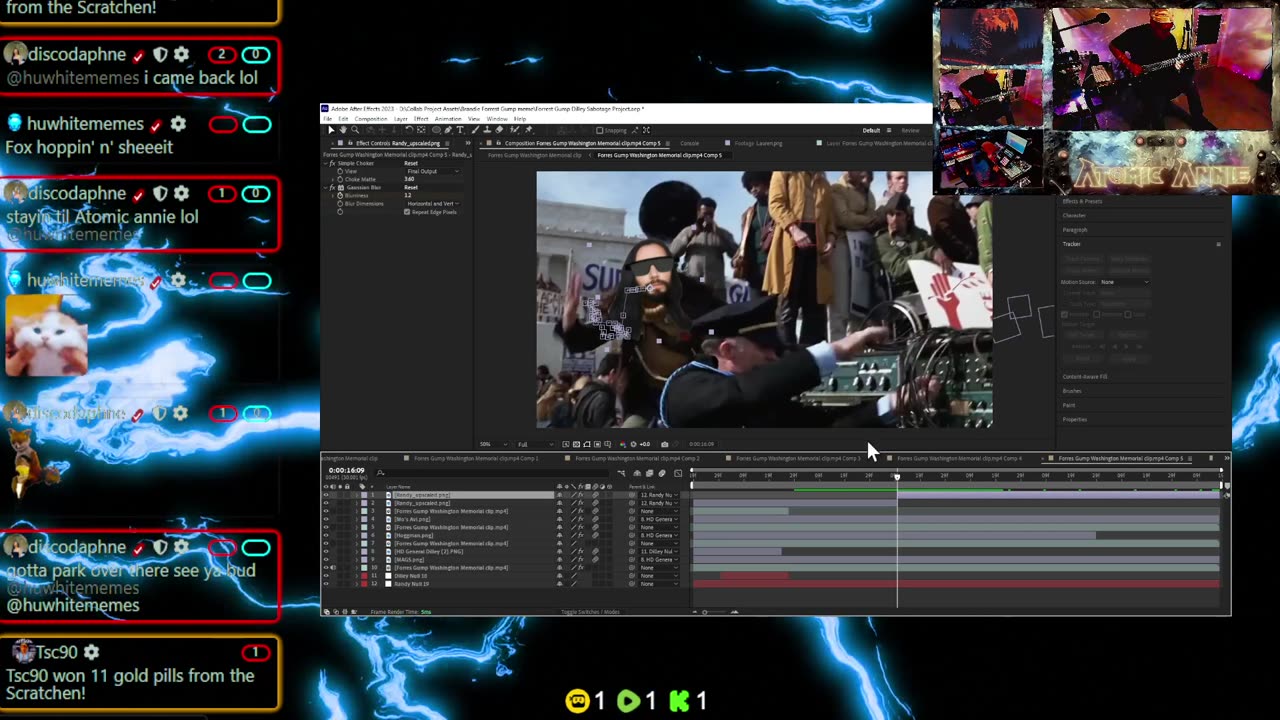Open the Motion Source dropdown in Tracker

(1125, 282)
